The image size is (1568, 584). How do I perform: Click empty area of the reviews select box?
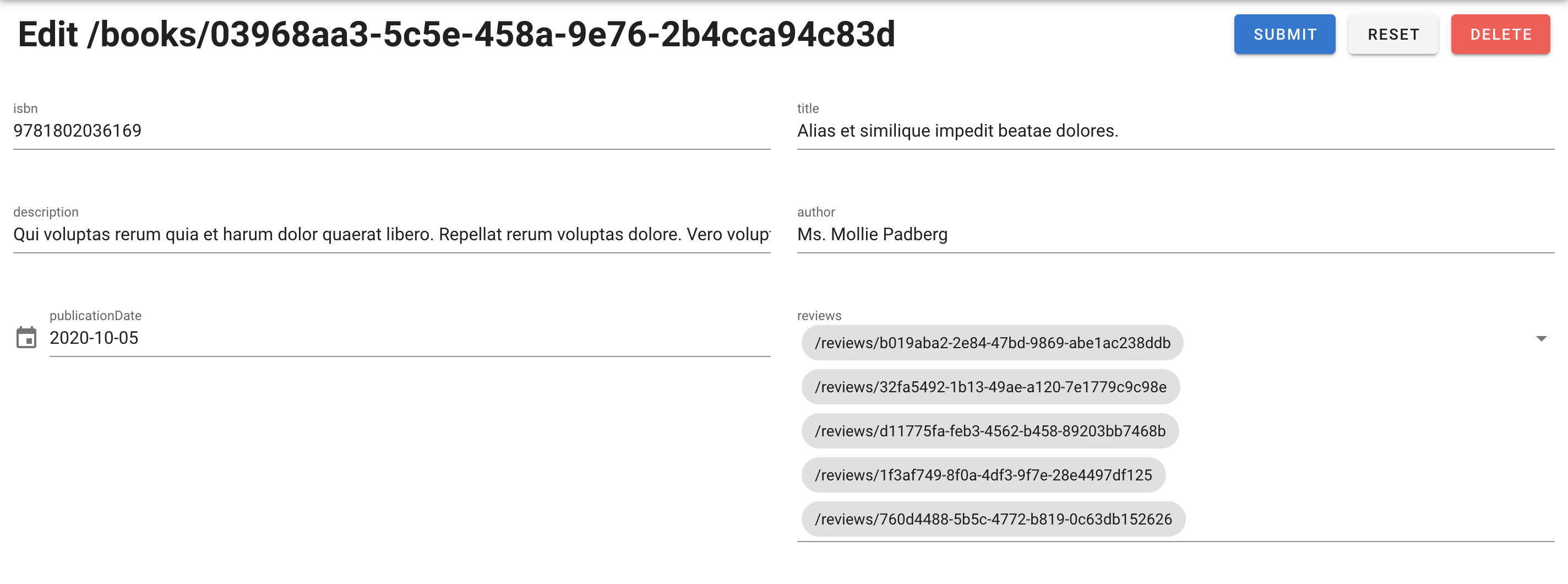[x=1357, y=432]
